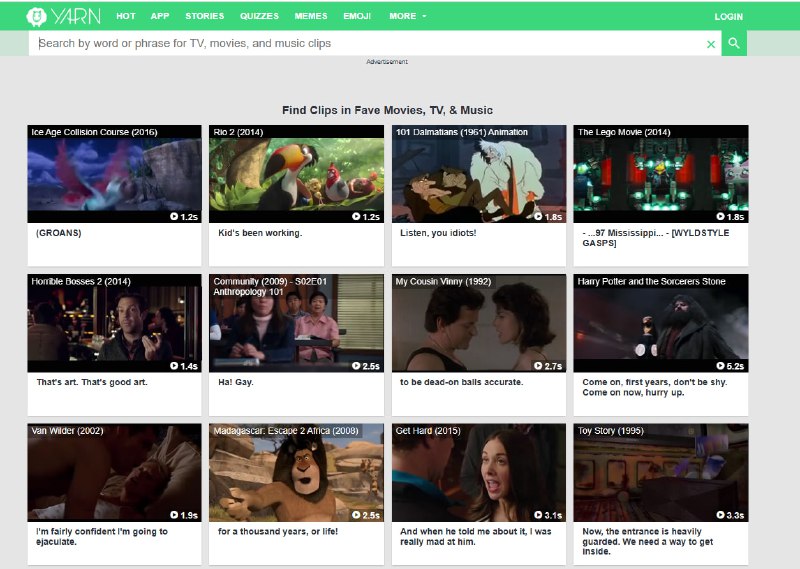The image size is (800, 569).
Task: Clear the search field with the X icon
Action: (x=711, y=44)
